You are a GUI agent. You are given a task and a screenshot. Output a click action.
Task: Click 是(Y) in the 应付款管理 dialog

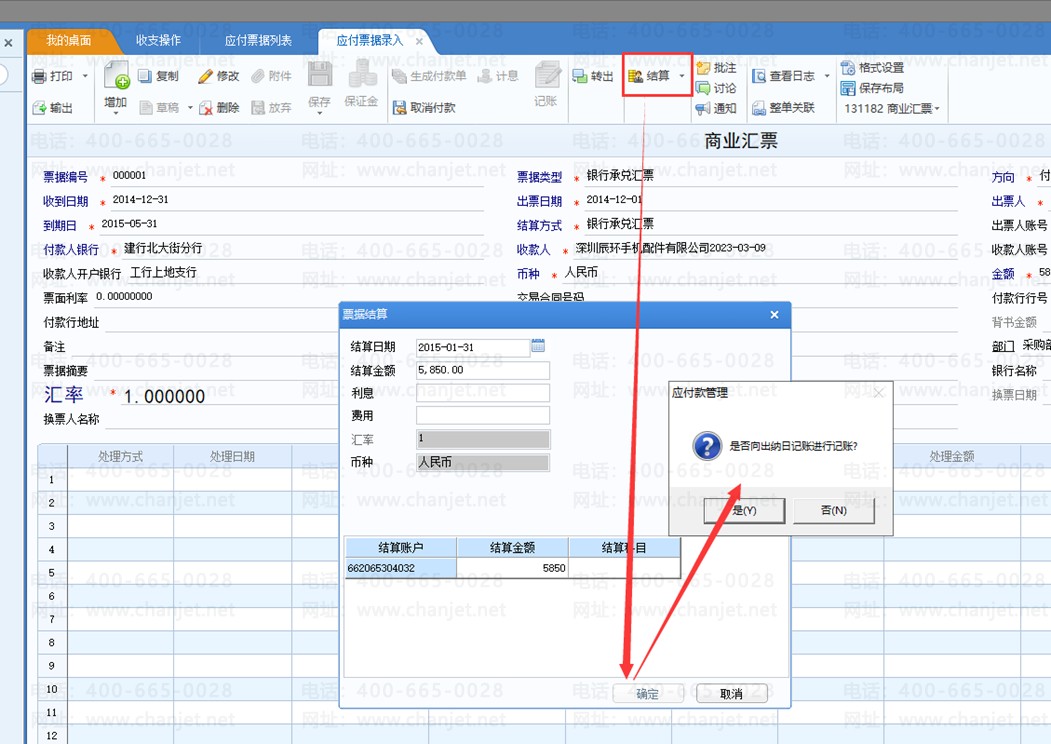click(744, 511)
